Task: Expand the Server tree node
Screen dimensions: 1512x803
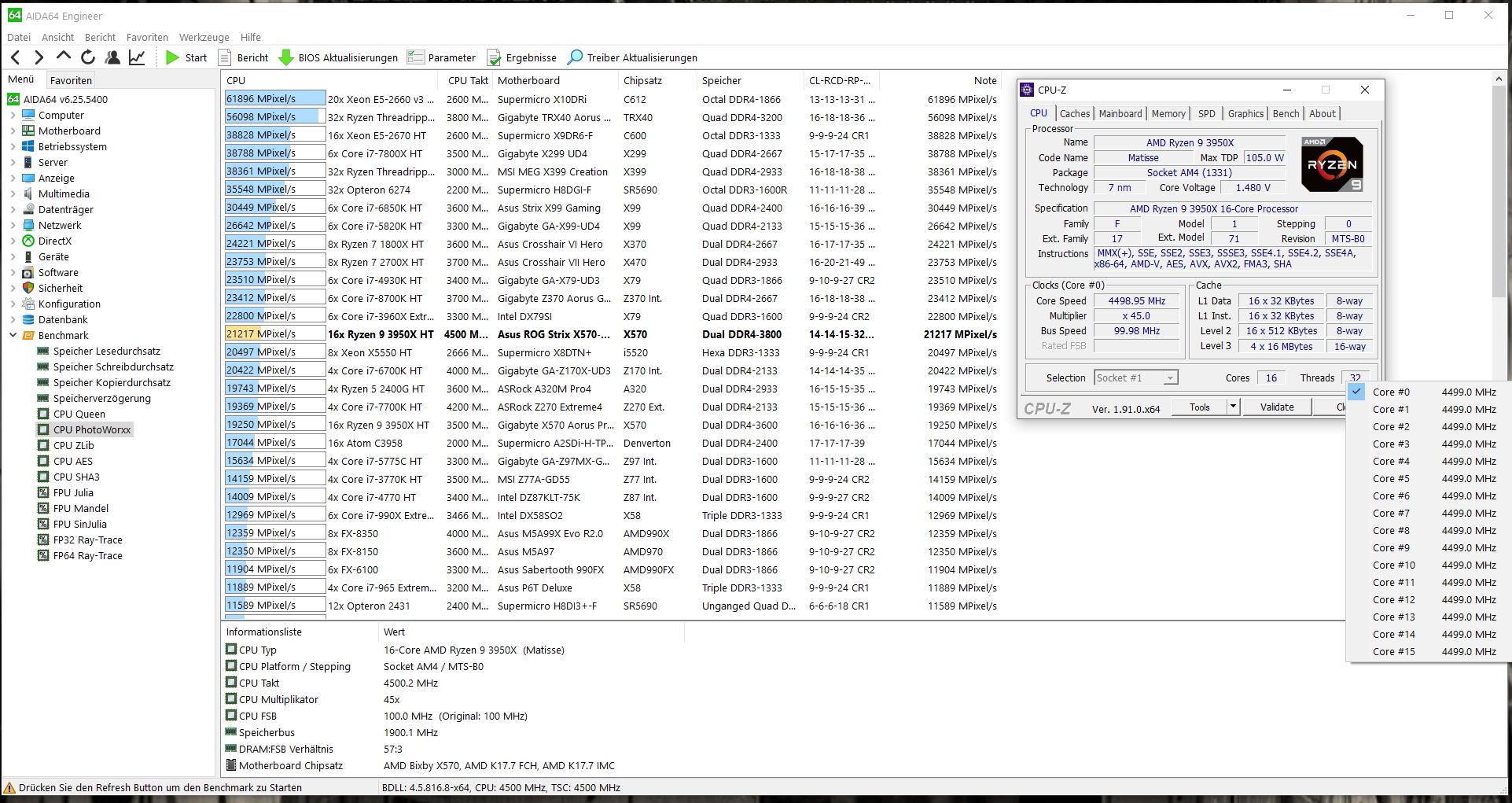Action: 13,162
